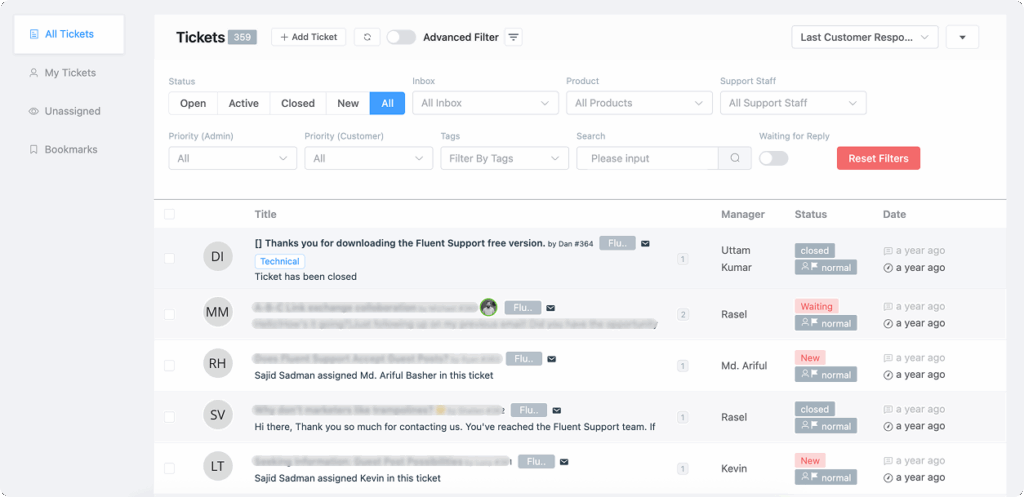Click the 359 tickets count badge
Screen dimensions: 1024x497
tap(242, 37)
